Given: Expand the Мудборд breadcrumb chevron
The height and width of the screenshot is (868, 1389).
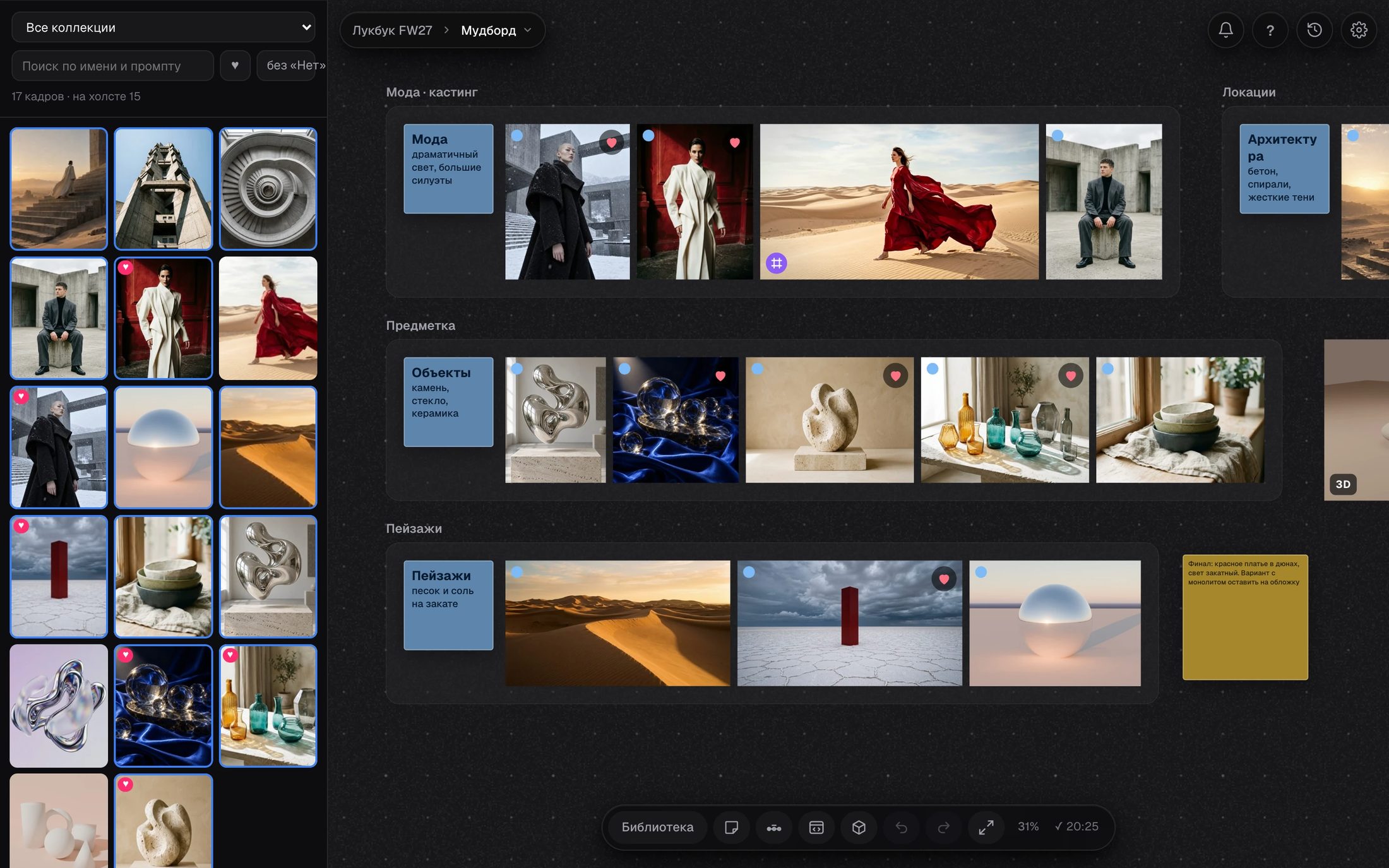Looking at the screenshot, I should 528,30.
